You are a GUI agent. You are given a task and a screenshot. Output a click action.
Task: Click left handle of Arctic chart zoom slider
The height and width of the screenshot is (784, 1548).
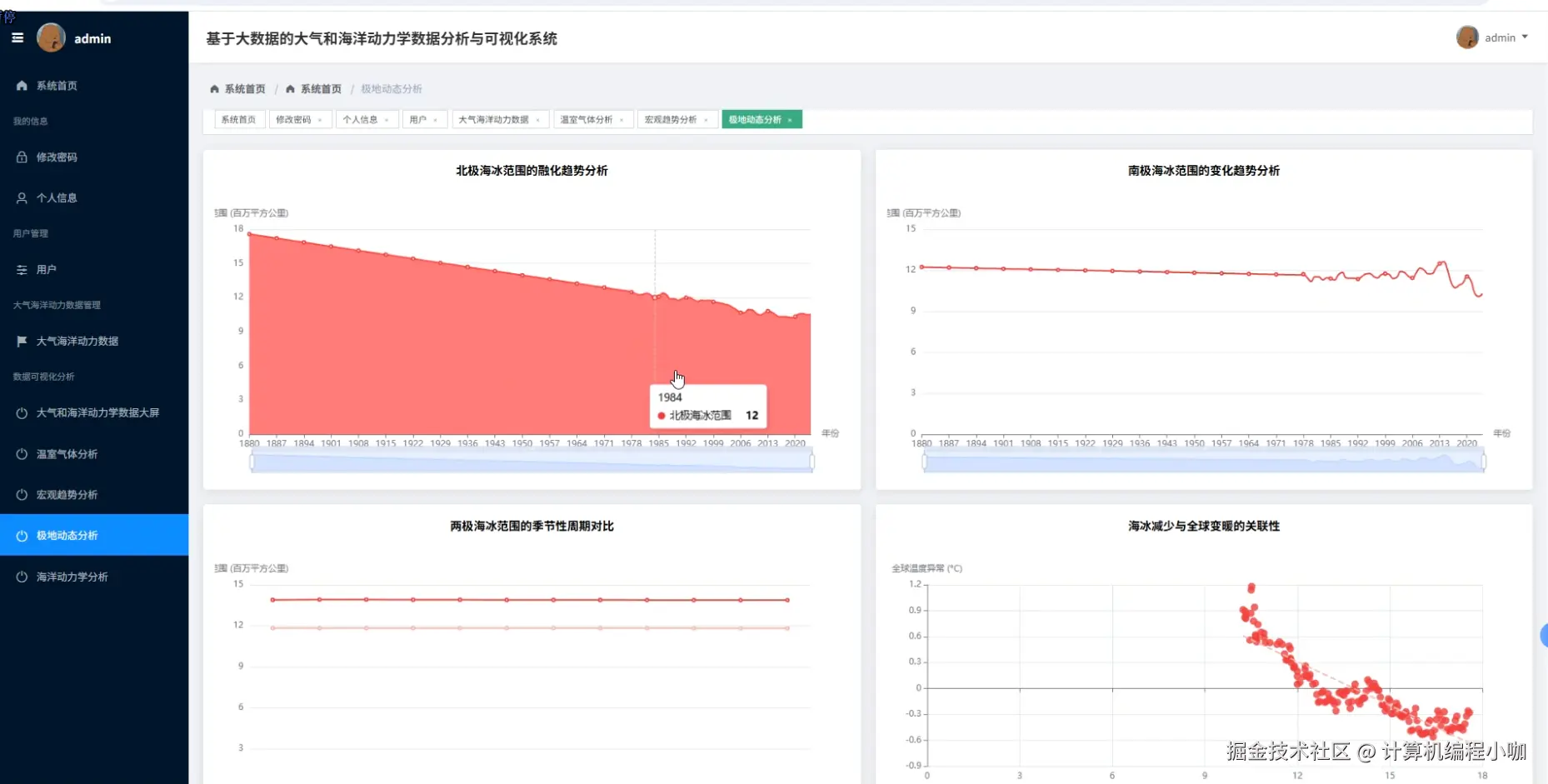coord(252,461)
